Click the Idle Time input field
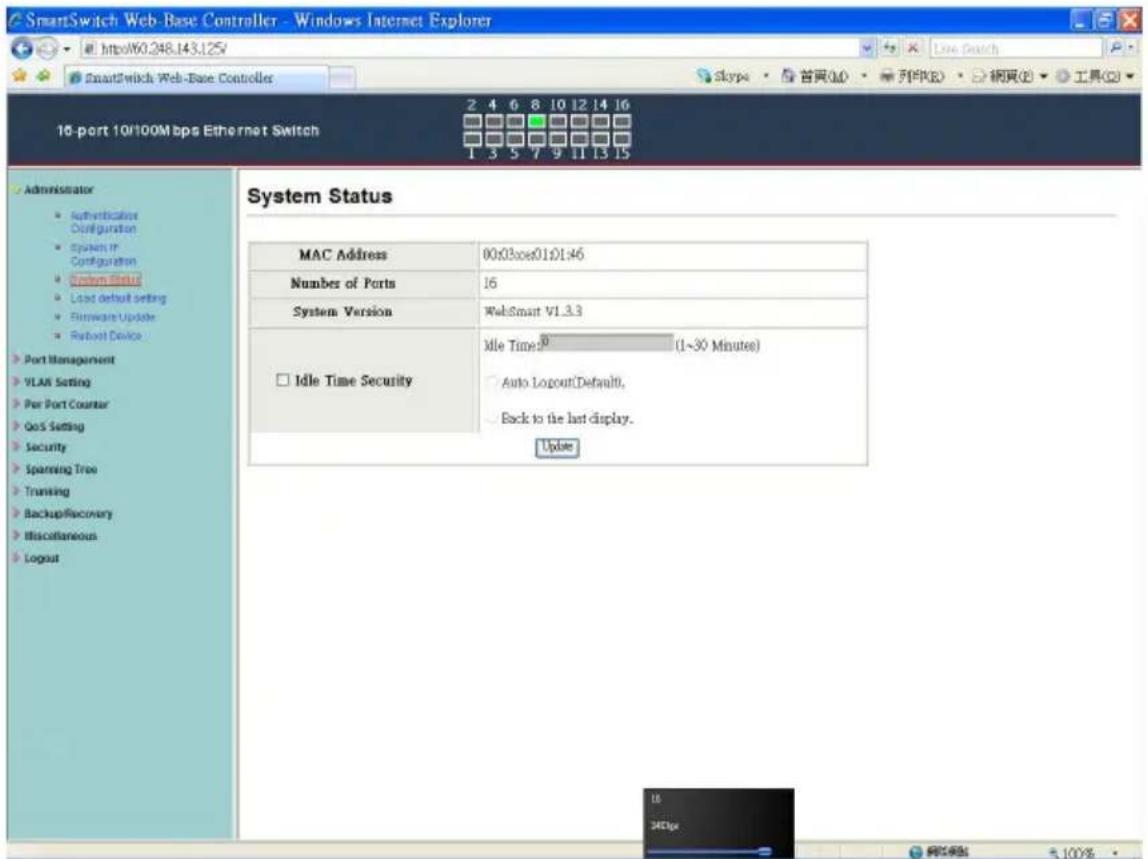This screenshot has width=1148, height=859. (x=606, y=343)
